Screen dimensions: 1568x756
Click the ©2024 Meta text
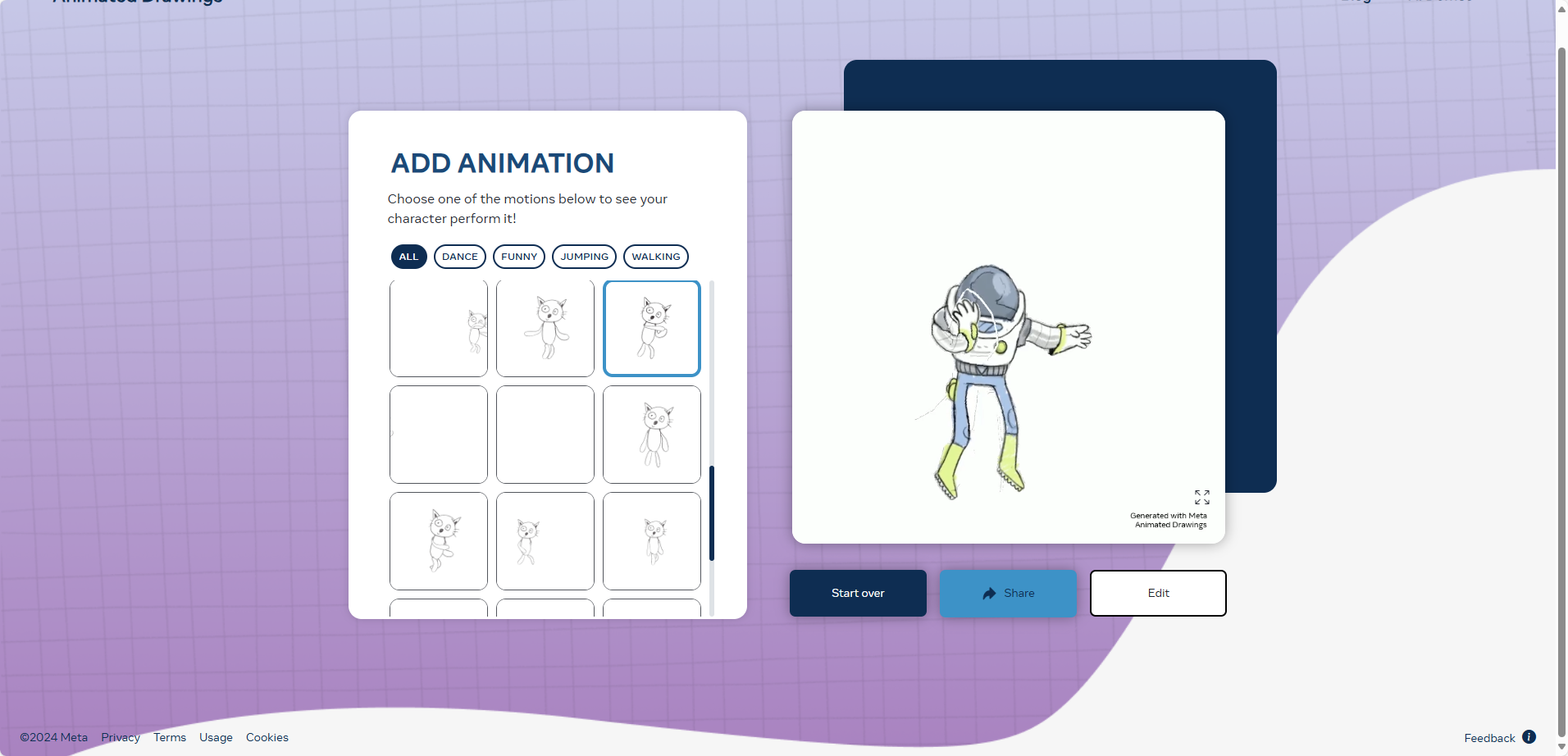(54, 737)
